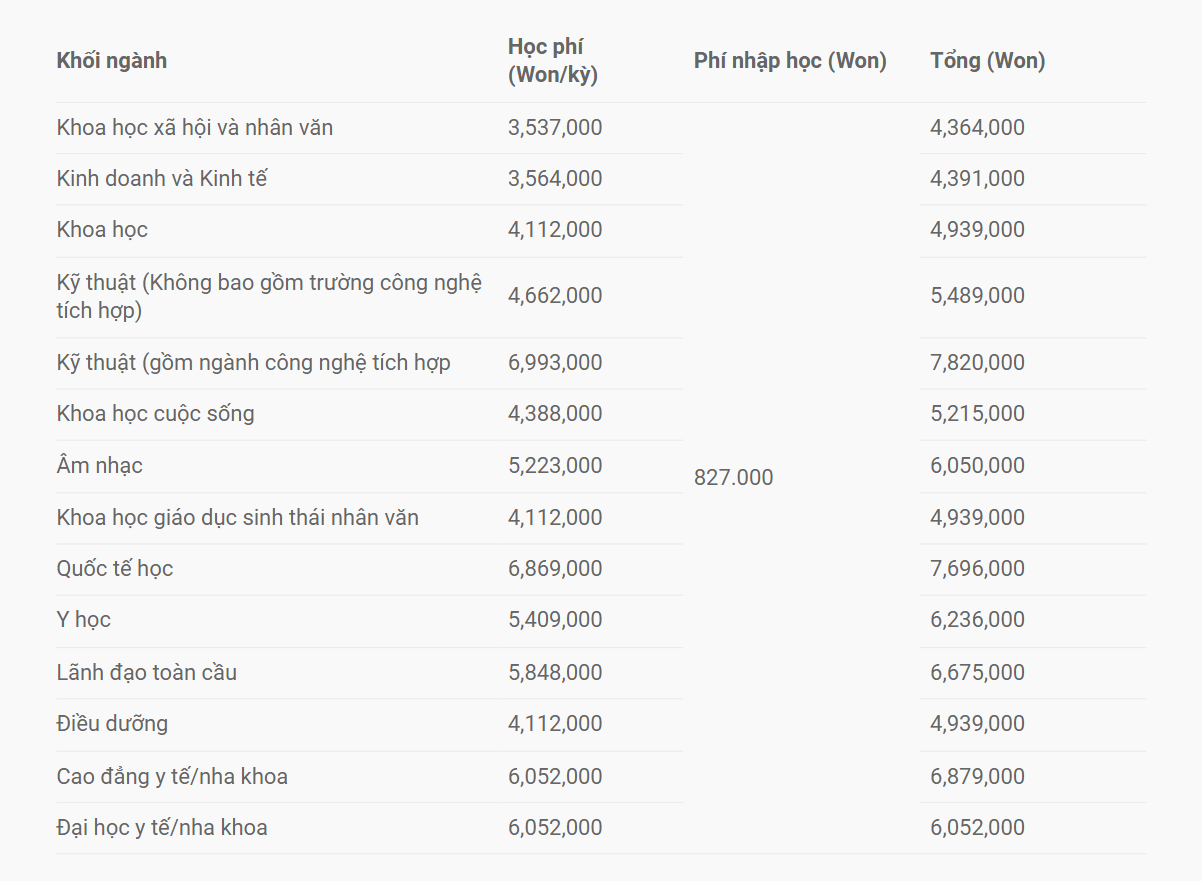The height and width of the screenshot is (881, 1202).
Task: Select the "Quốc tế học" cell
Action: 115,569
